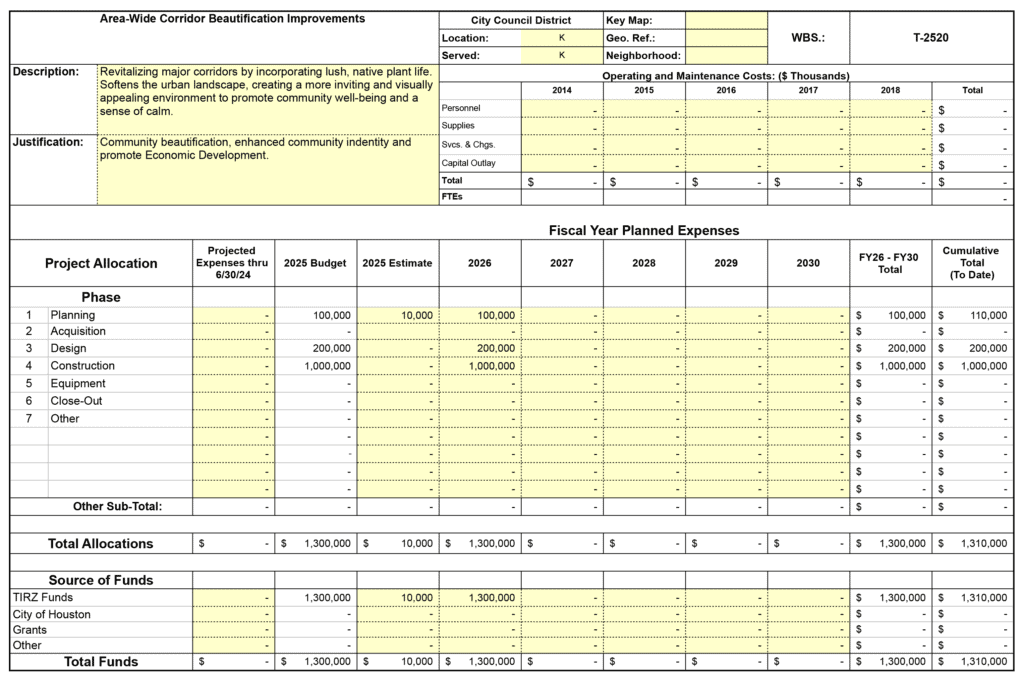Select the Equipment 2030 cell
1024x681 pixels.
pyautogui.click(x=808, y=384)
